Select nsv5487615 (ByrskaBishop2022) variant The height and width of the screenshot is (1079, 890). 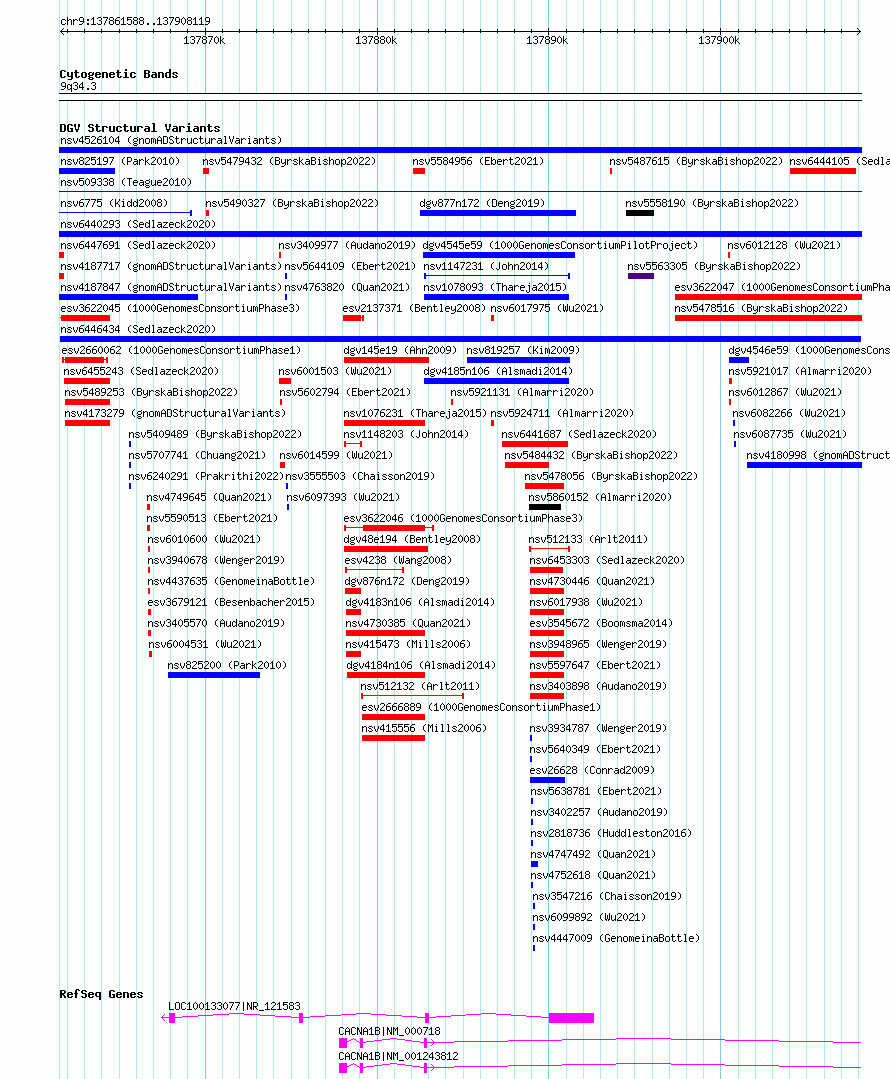(696, 161)
